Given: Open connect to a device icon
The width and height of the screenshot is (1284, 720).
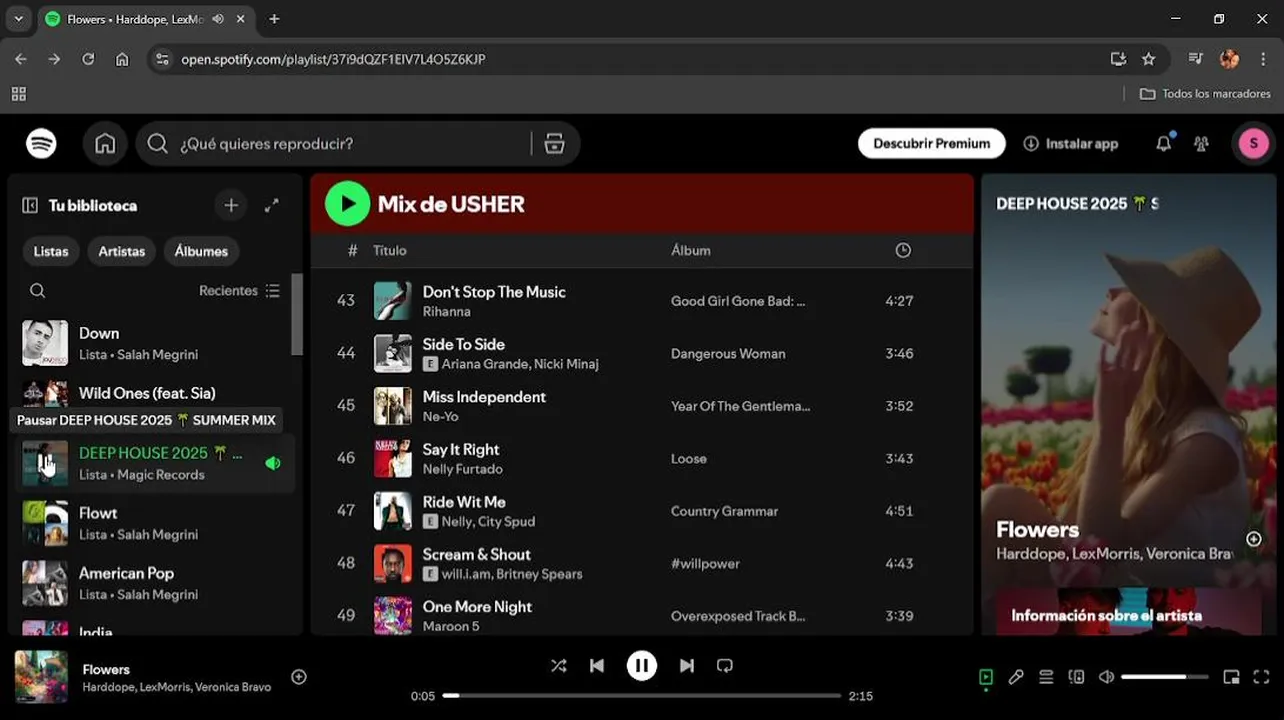Looking at the screenshot, I should (x=1076, y=677).
